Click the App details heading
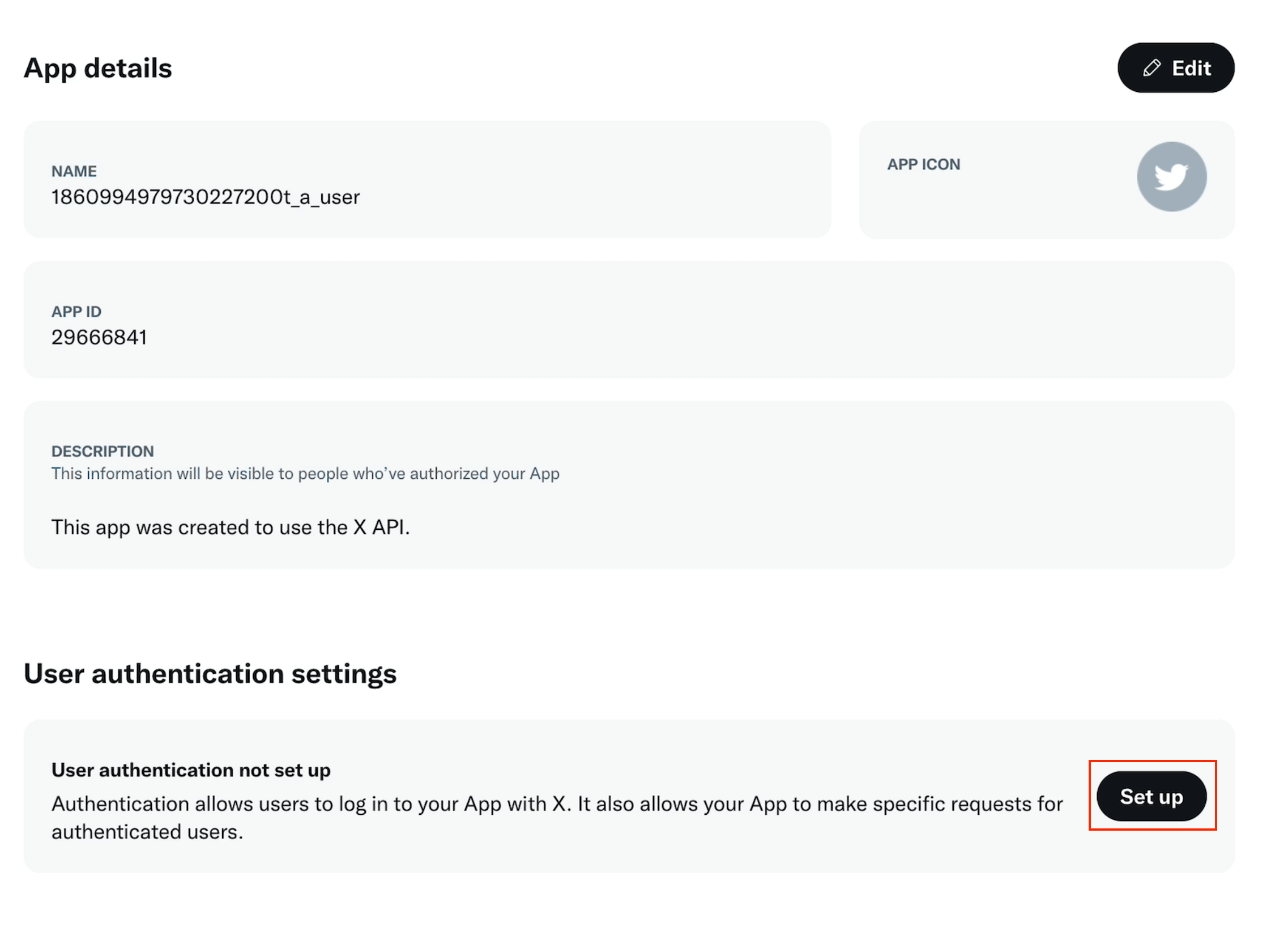Image resolution: width=1288 pixels, height=944 pixels. point(97,67)
